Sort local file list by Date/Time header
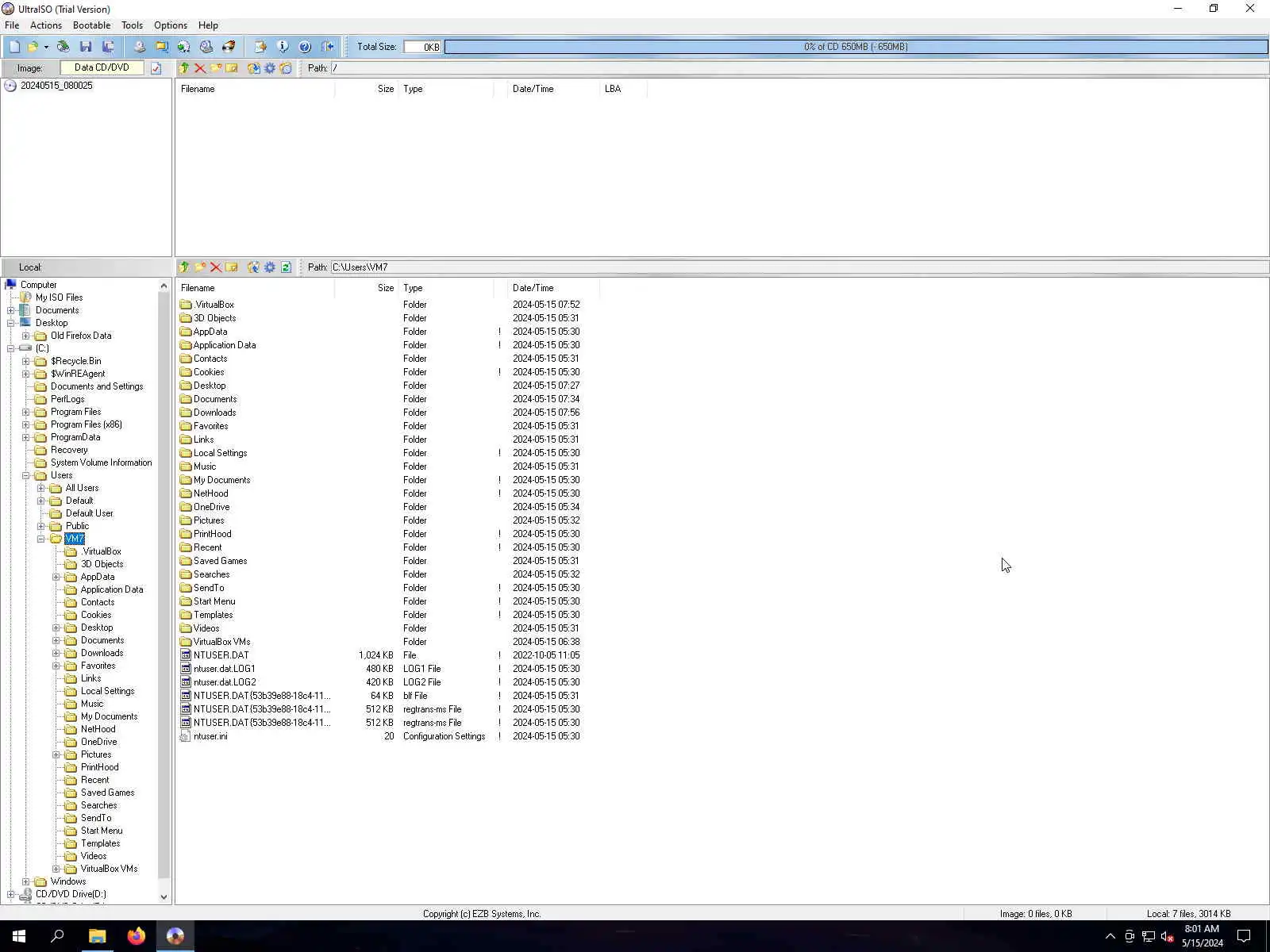The image size is (1270, 952). tap(553, 288)
